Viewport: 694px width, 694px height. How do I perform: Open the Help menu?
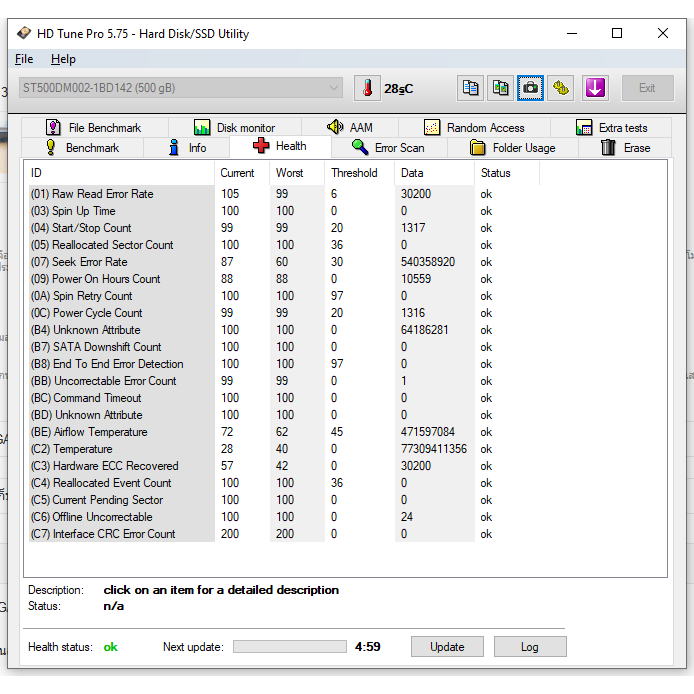63,59
